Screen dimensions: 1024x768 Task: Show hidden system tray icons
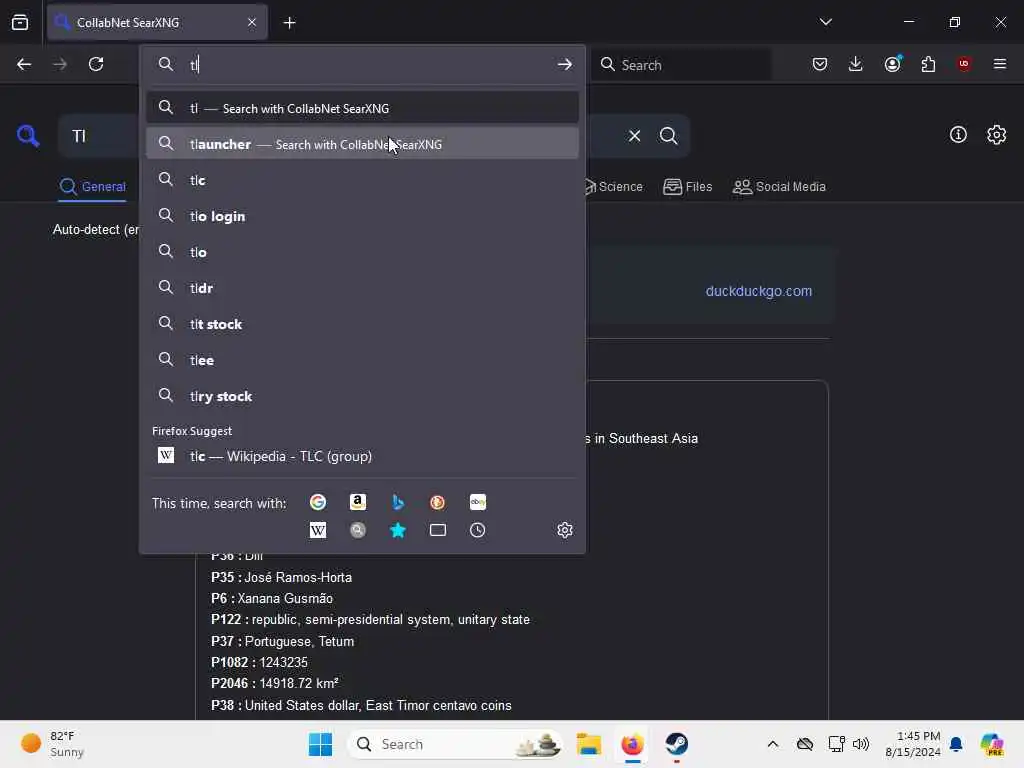(773, 744)
